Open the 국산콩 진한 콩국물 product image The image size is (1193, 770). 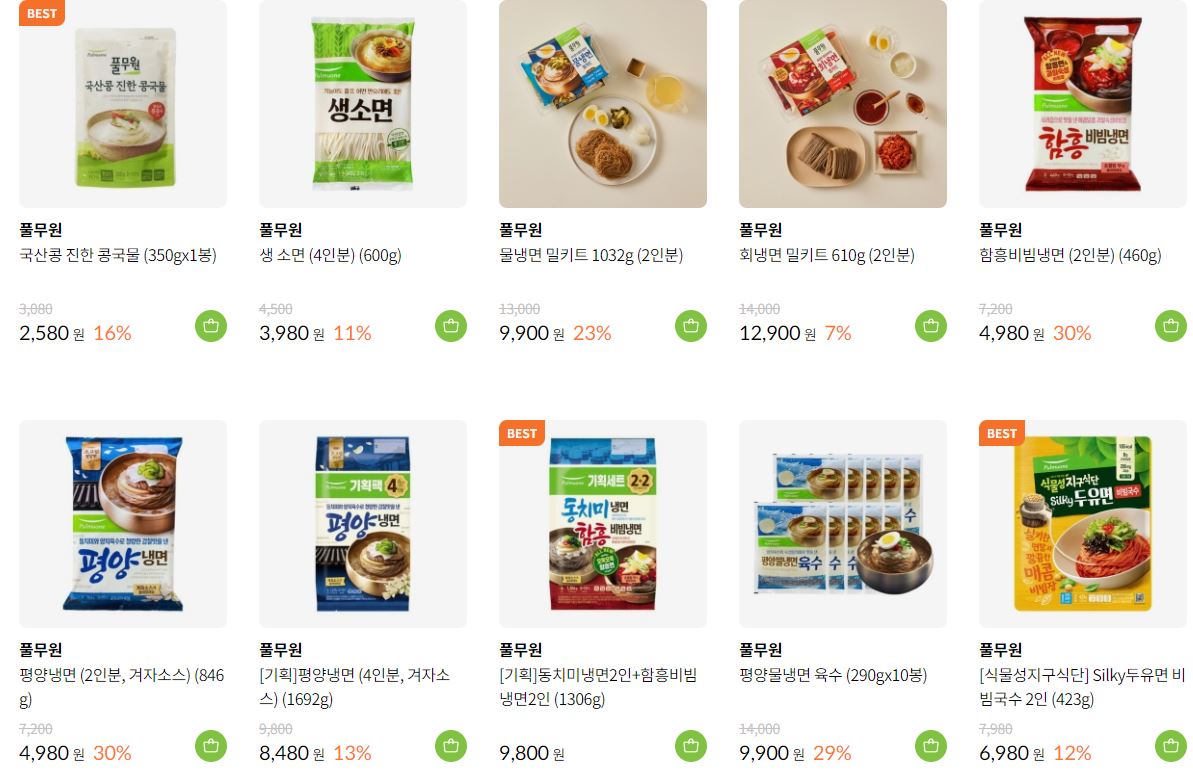pyautogui.click(x=122, y=103)
